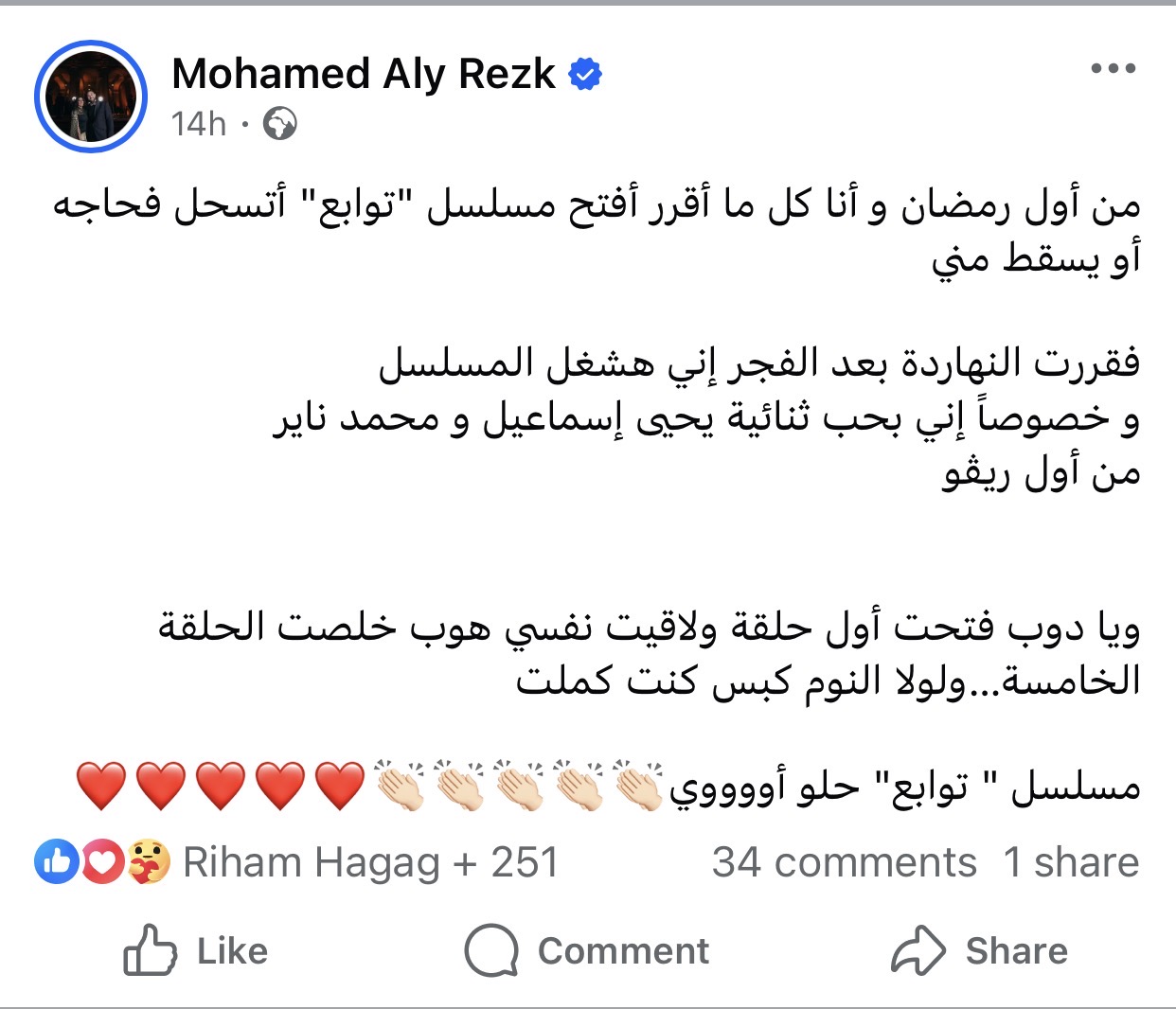Open the three-dots post options menu

click(x=1113, y=68)
